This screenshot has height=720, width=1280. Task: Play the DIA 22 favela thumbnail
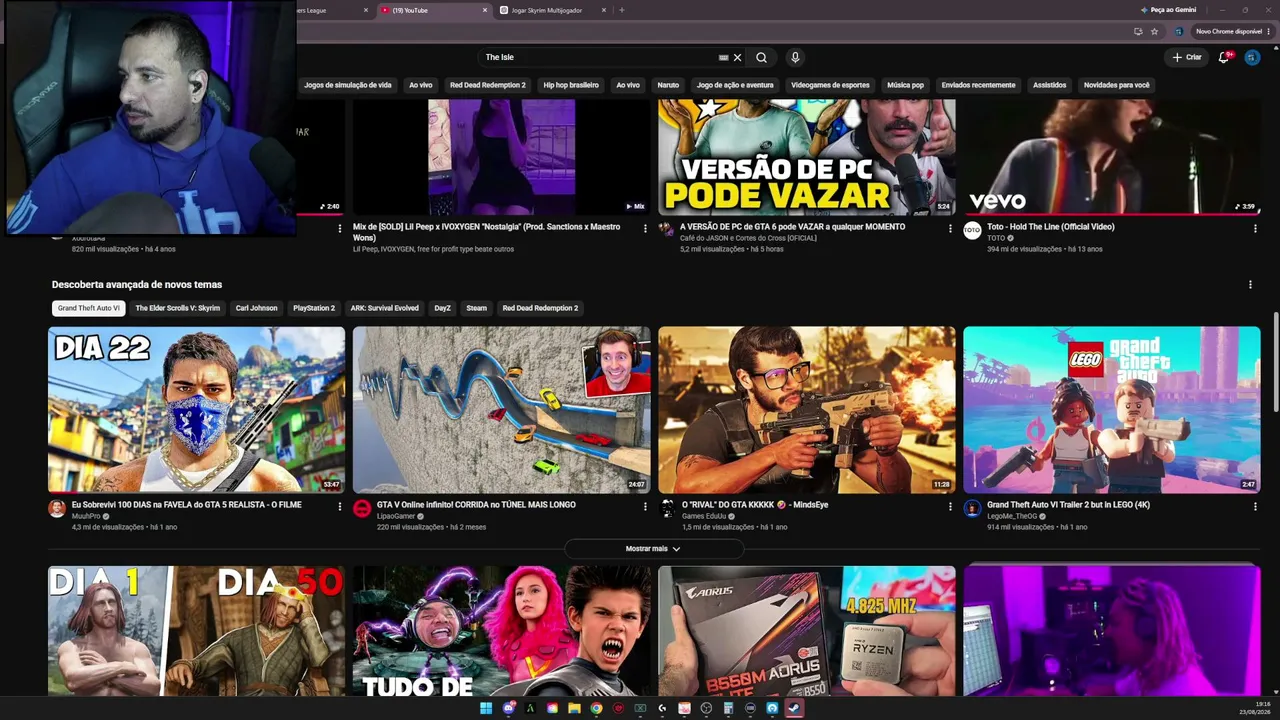pos(196,410)
